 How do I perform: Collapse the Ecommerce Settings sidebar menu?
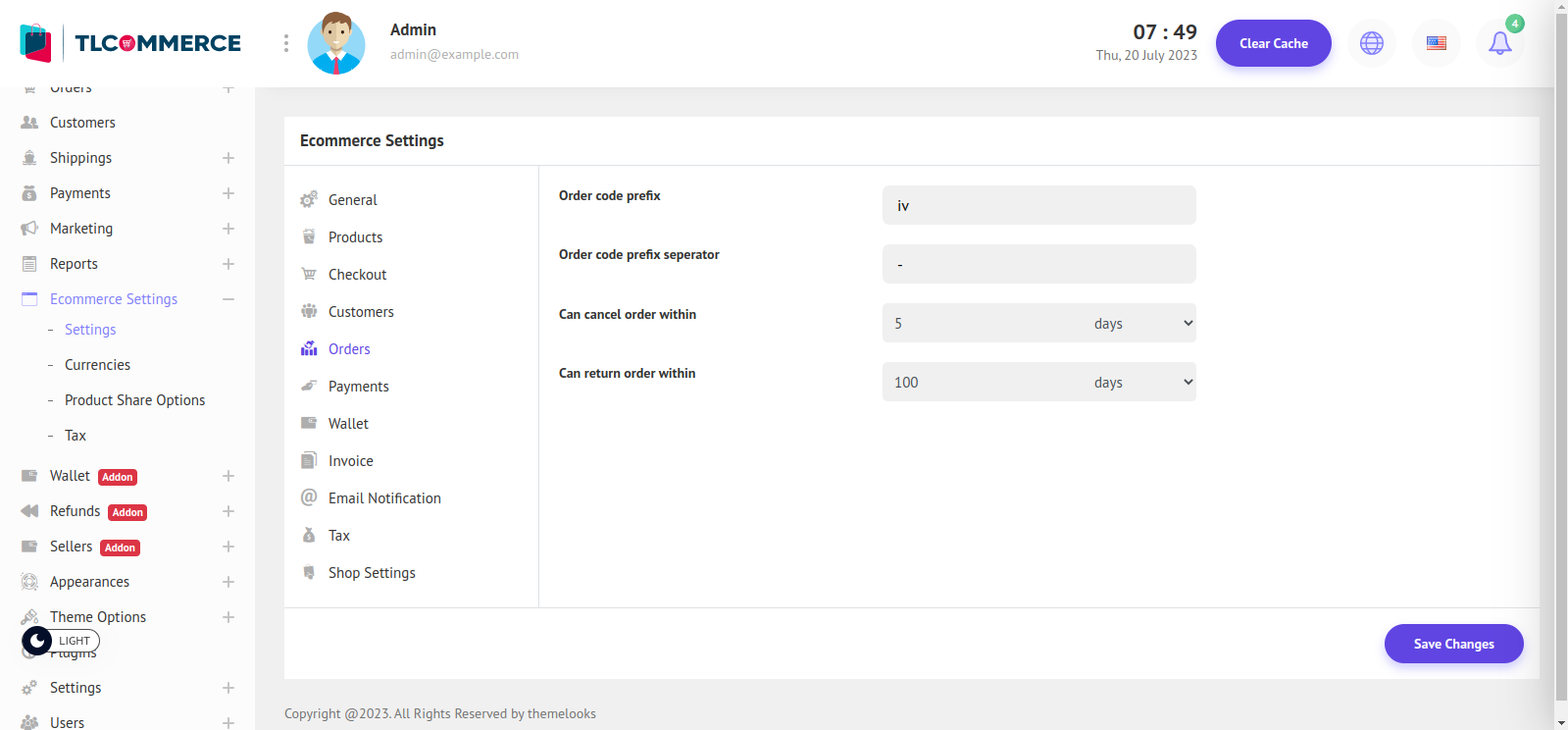[228, 299]
